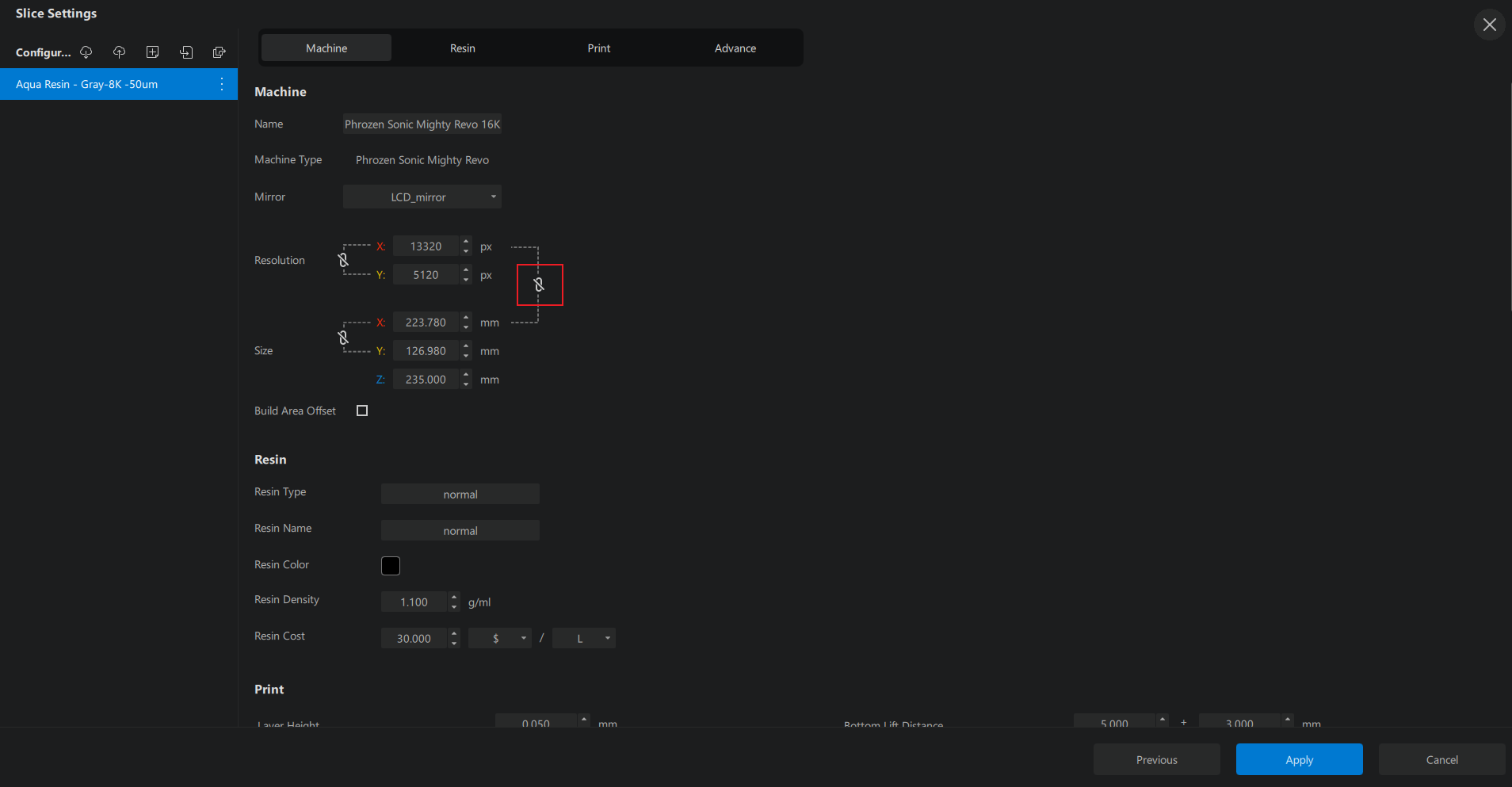Click the import configuration file icon
The height and width of the screenshot is (787, 1512).
click(186, 52)
